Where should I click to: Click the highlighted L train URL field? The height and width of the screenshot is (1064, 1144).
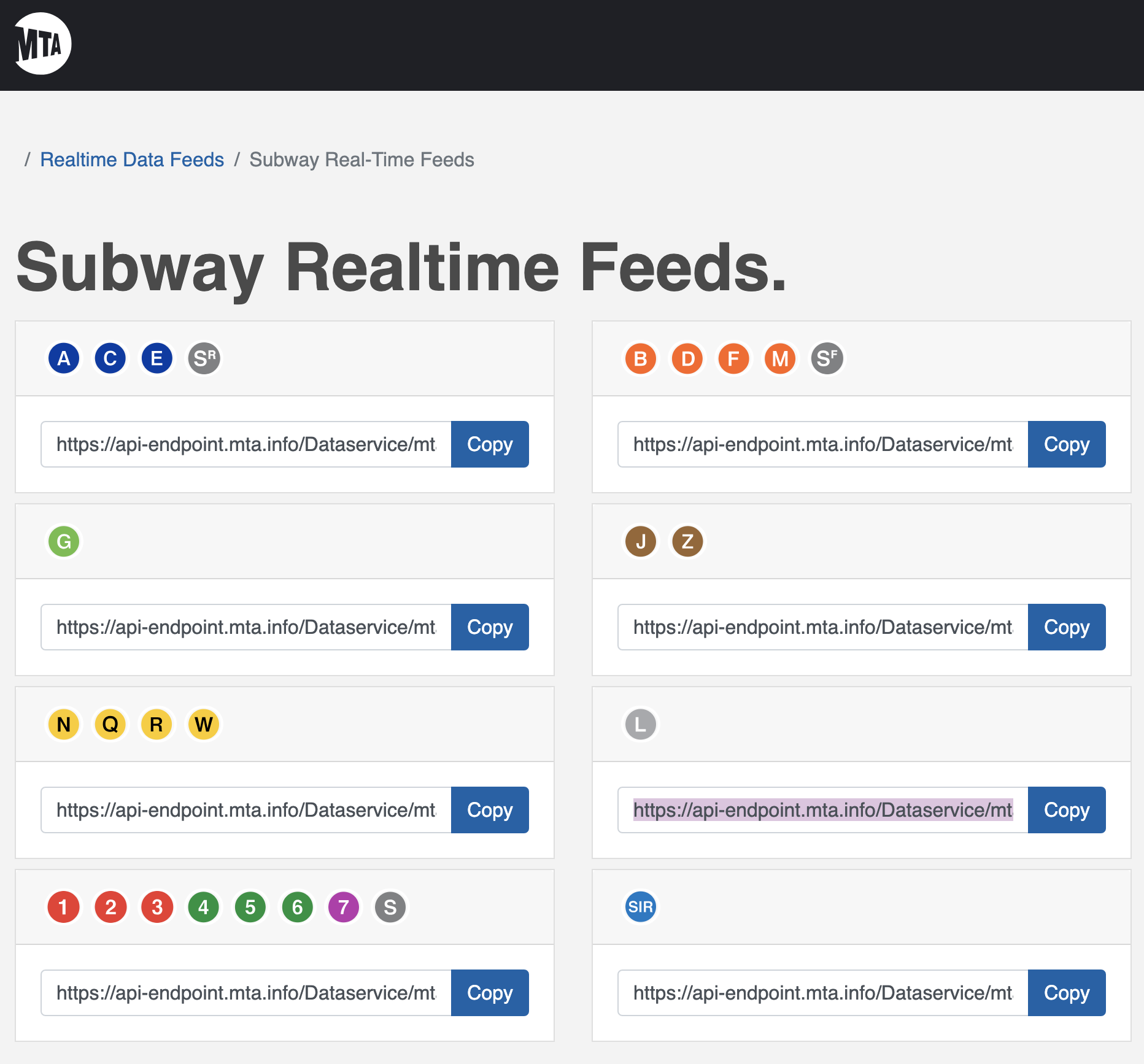pyautogui.click(x=823, y=810)
